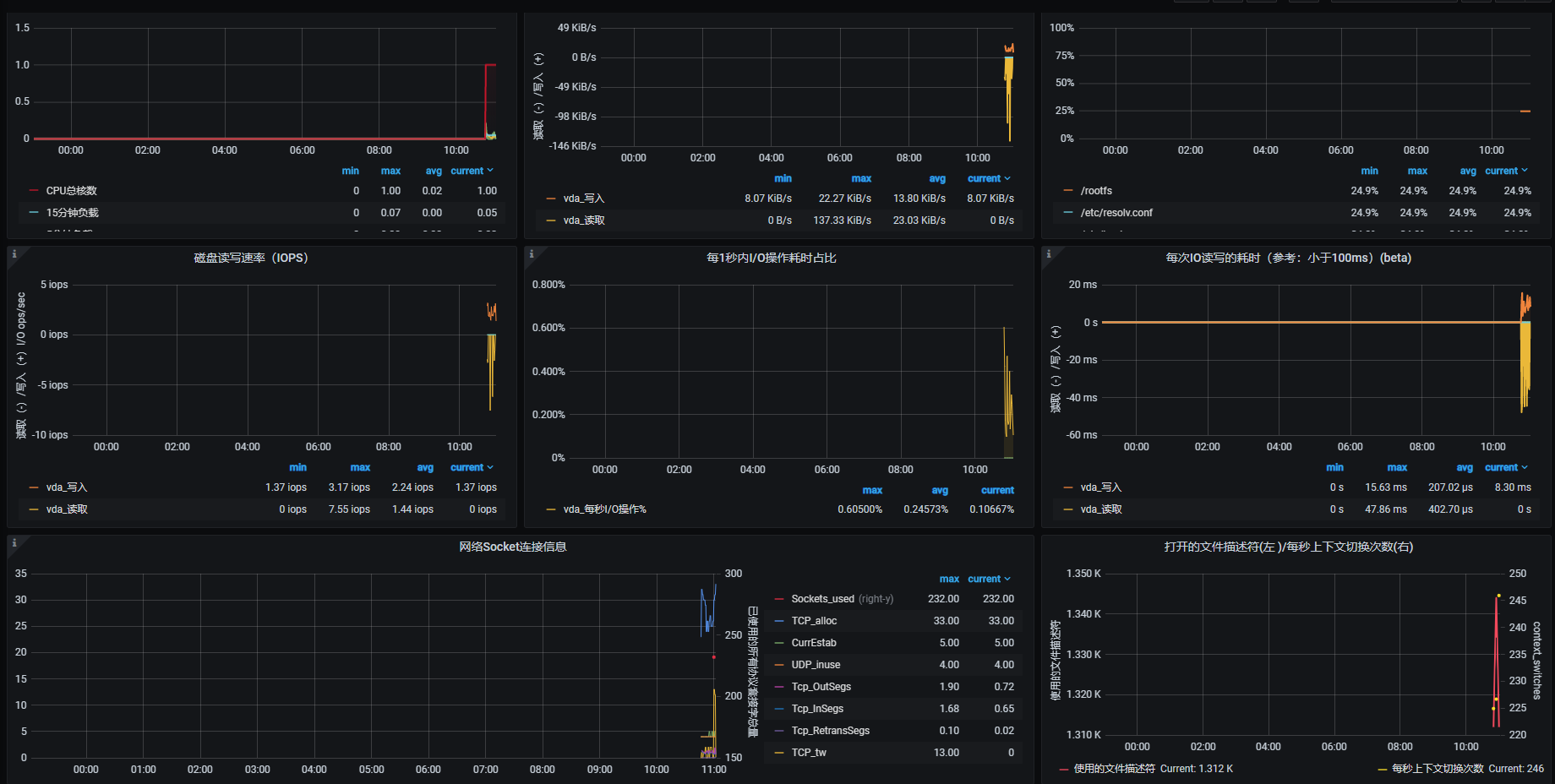Open info icon of 每1秒内I/O操作耗时占比 panel
The image size is (1555, 784).
[532, 253]
